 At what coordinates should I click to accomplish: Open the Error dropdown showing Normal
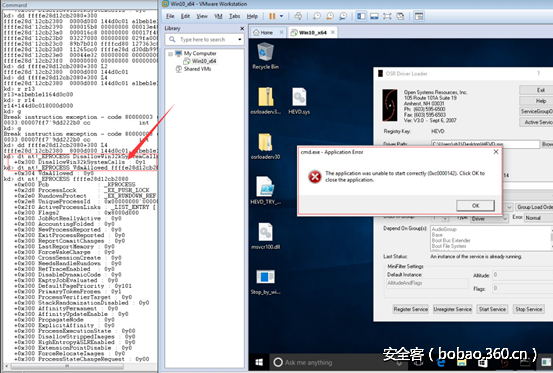tap(539, 218)
